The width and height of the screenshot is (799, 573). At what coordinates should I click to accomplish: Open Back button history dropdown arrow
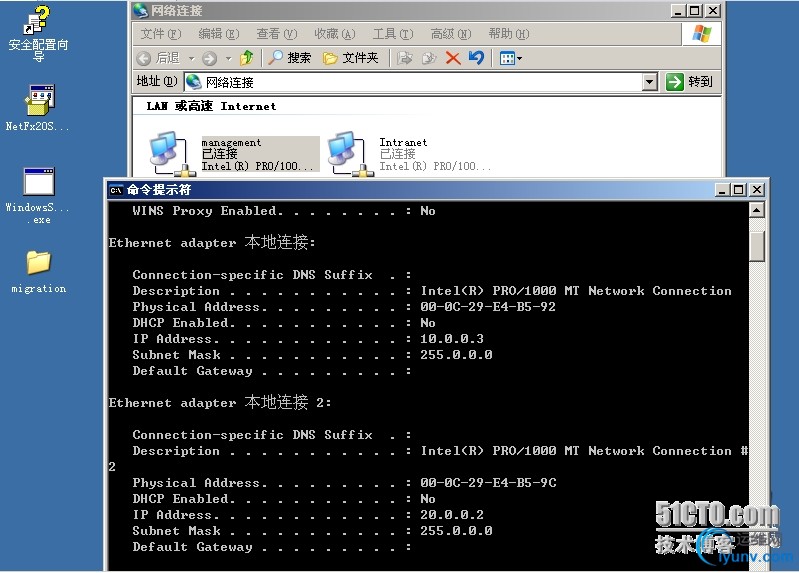click(192, 59)
